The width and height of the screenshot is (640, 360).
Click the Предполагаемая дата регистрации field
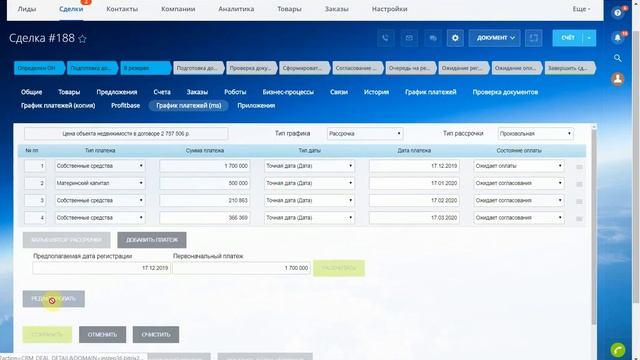pyautogui.click(x=101, y=268)
